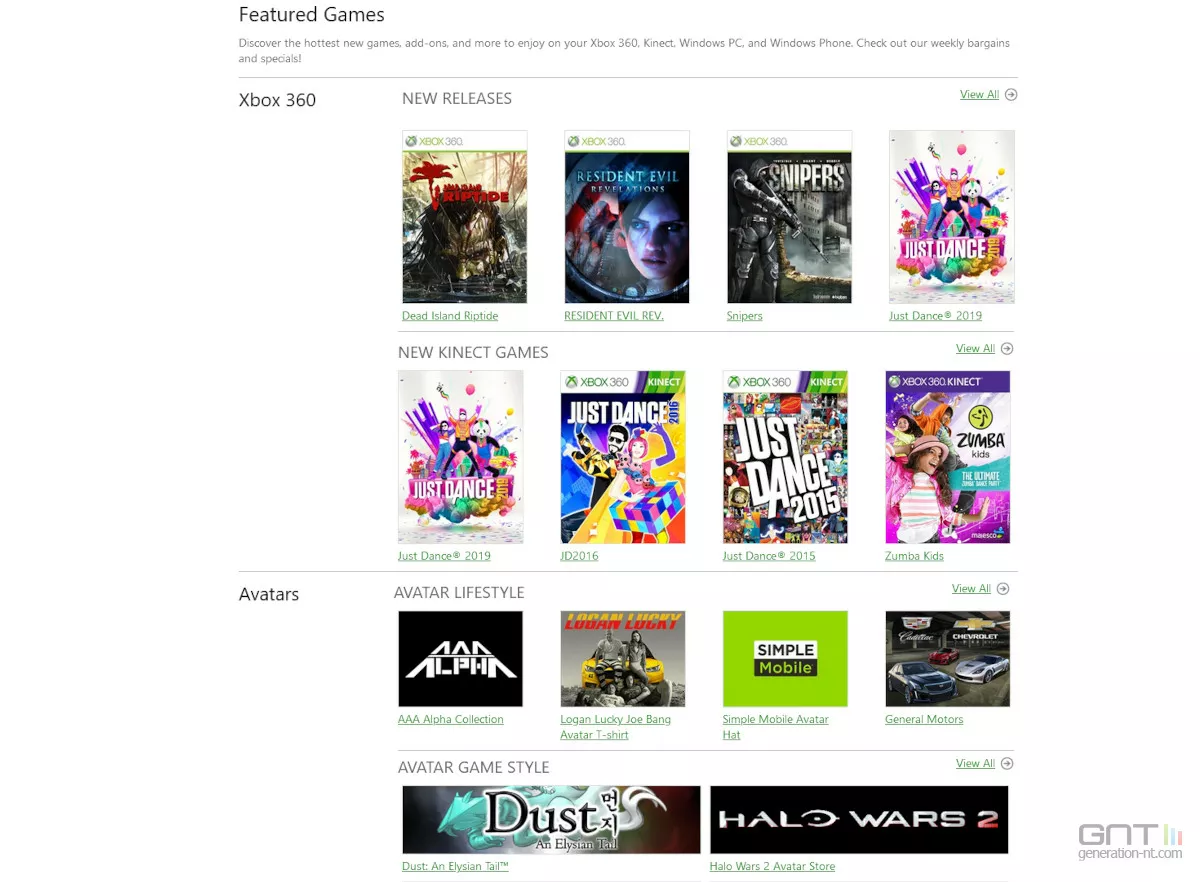Click View All link for Avatar Lifestyle

971,589
